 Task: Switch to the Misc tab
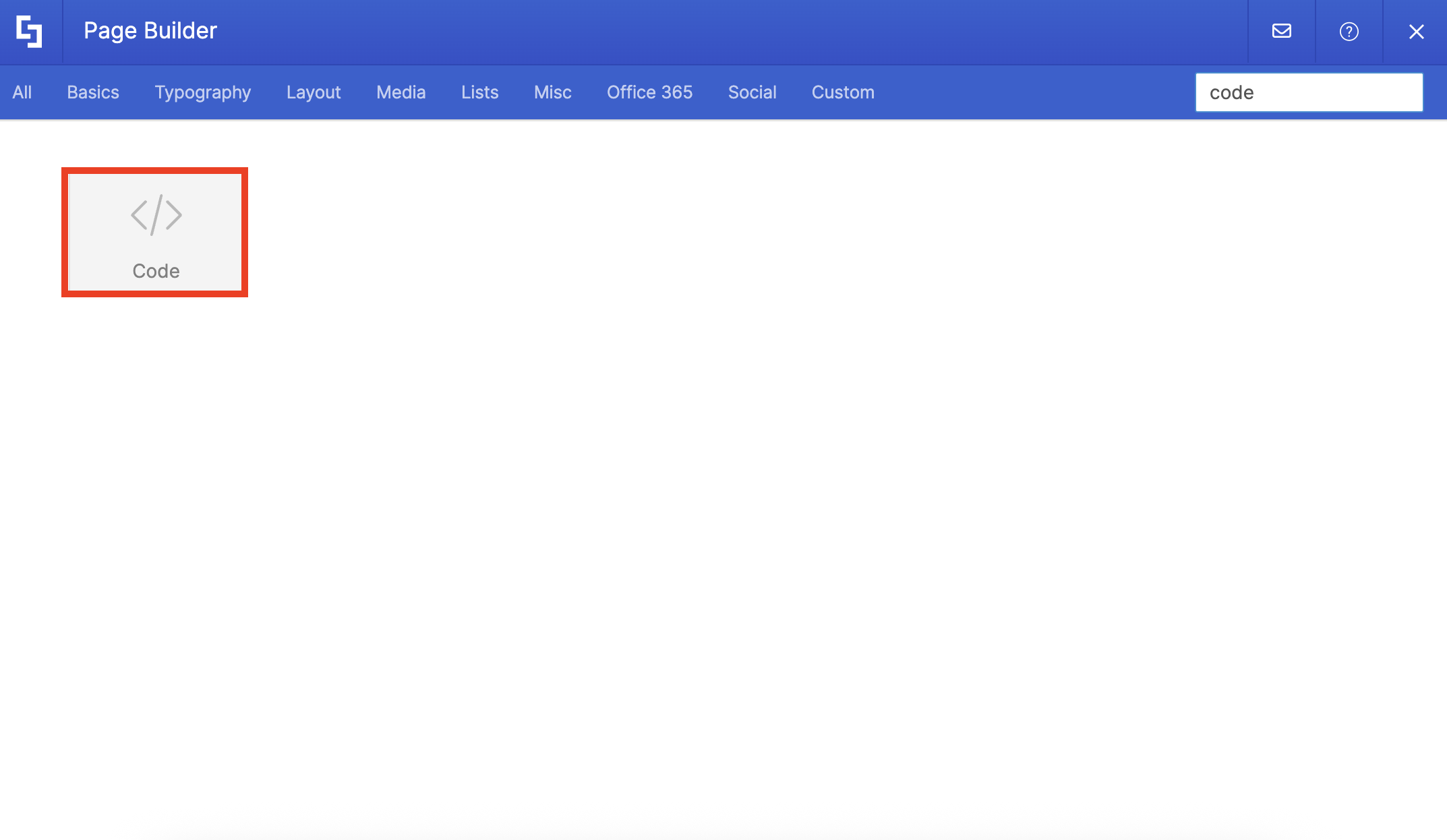pyautogui.click(x=552, y=92)
